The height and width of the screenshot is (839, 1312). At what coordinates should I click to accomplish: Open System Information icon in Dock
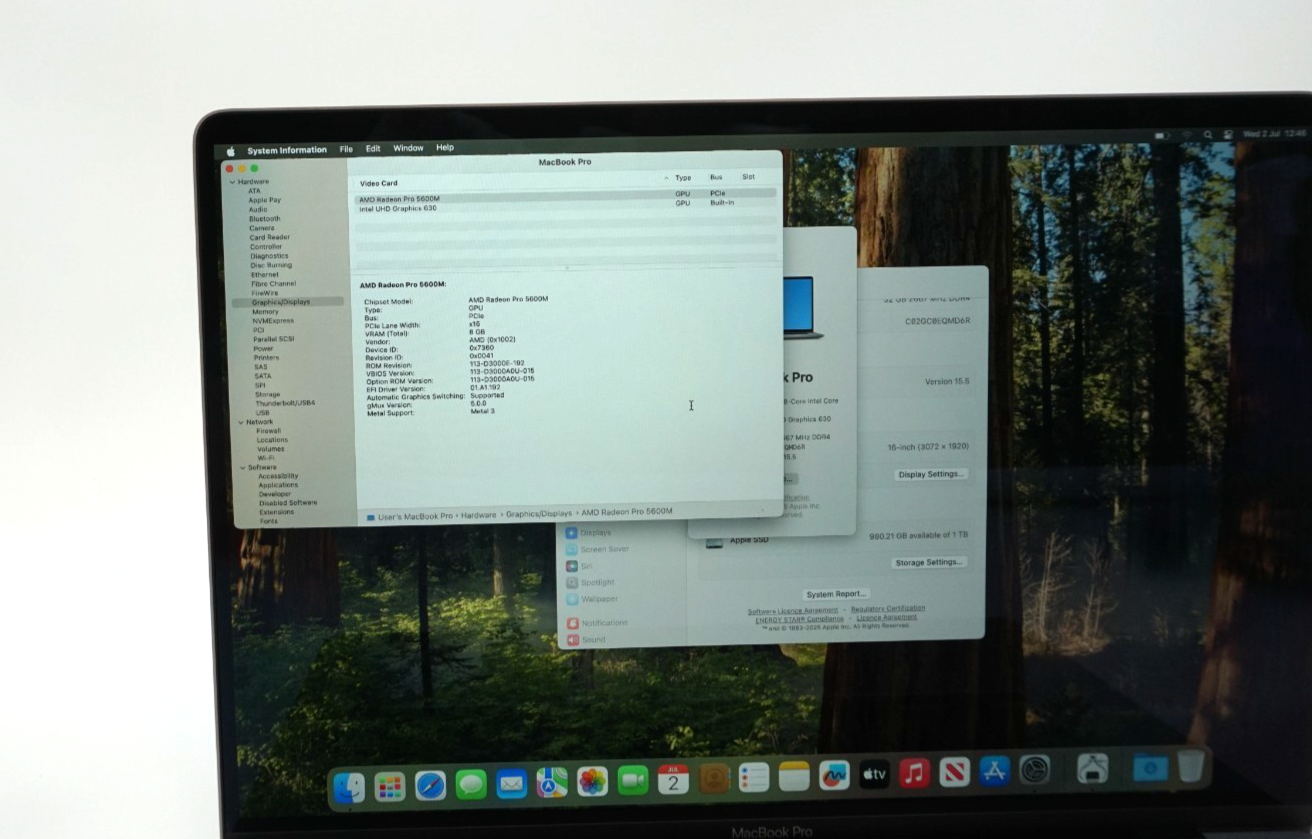[1093, 768]
